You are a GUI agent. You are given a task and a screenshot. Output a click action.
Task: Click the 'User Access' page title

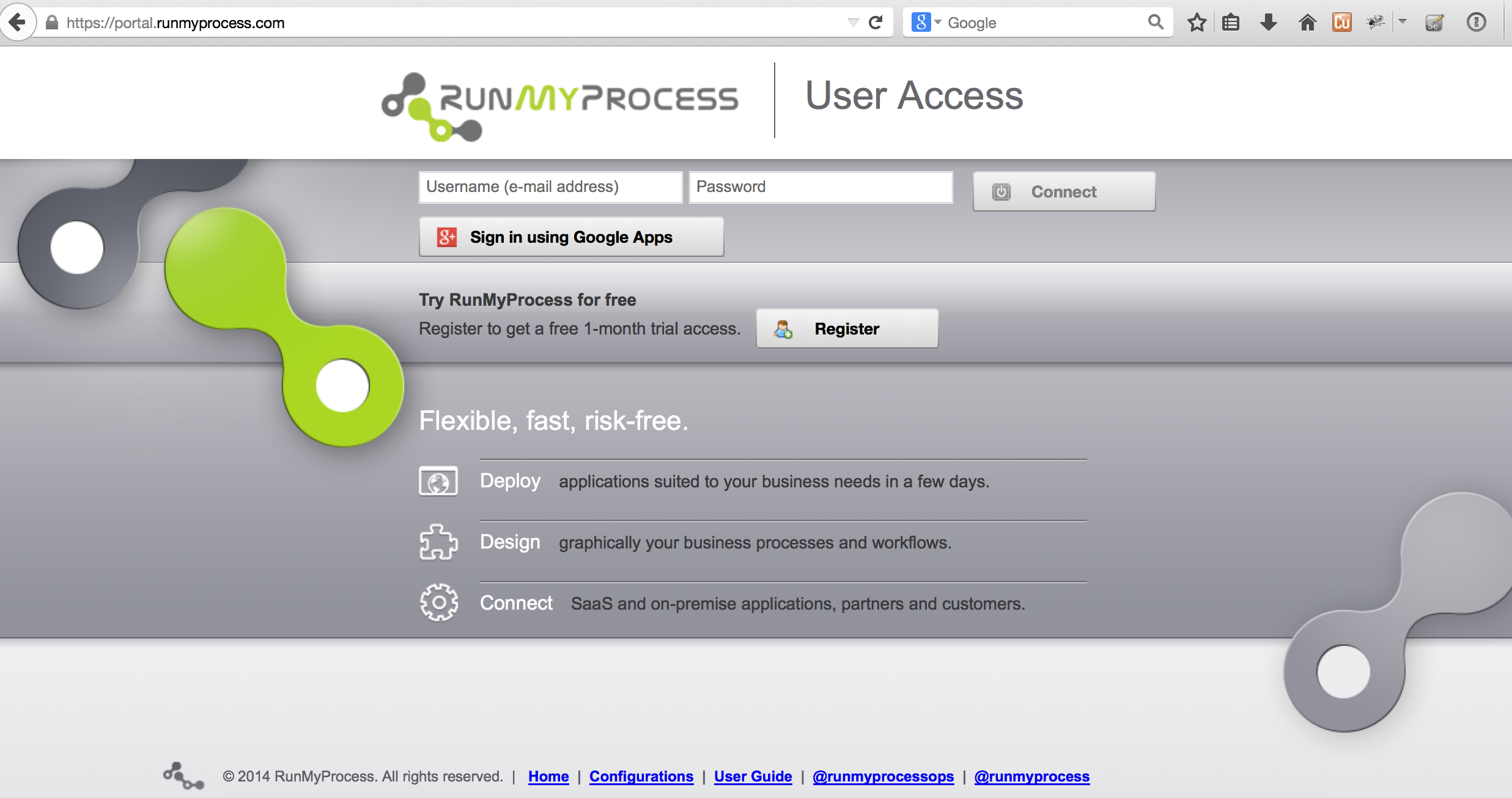click(x=913, y=95)
